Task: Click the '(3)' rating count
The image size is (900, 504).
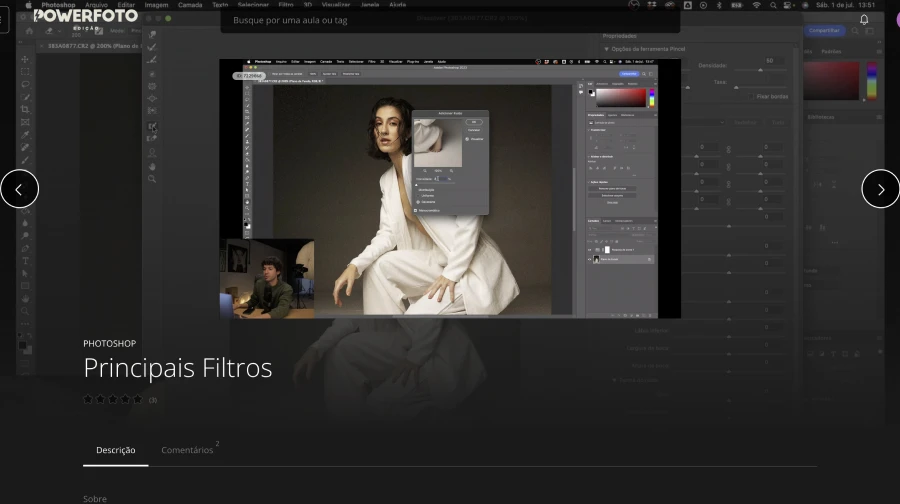Action: pyautogui.click(x=153, y=400)
